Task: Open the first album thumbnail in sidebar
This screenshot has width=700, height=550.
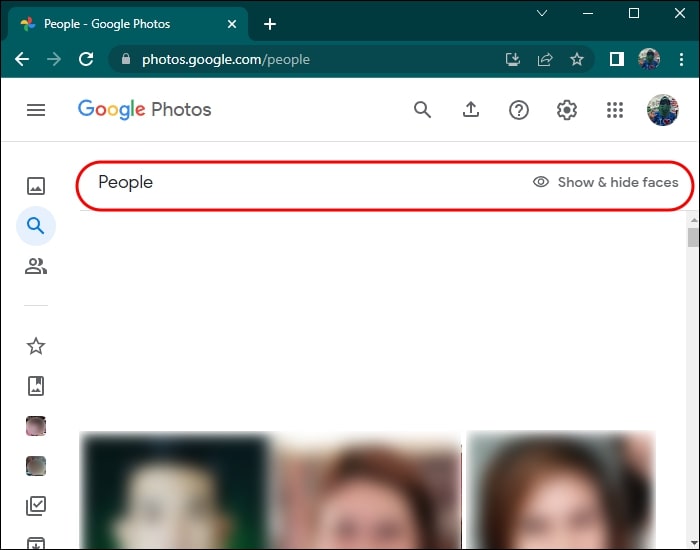Action: tap(36, 426)
